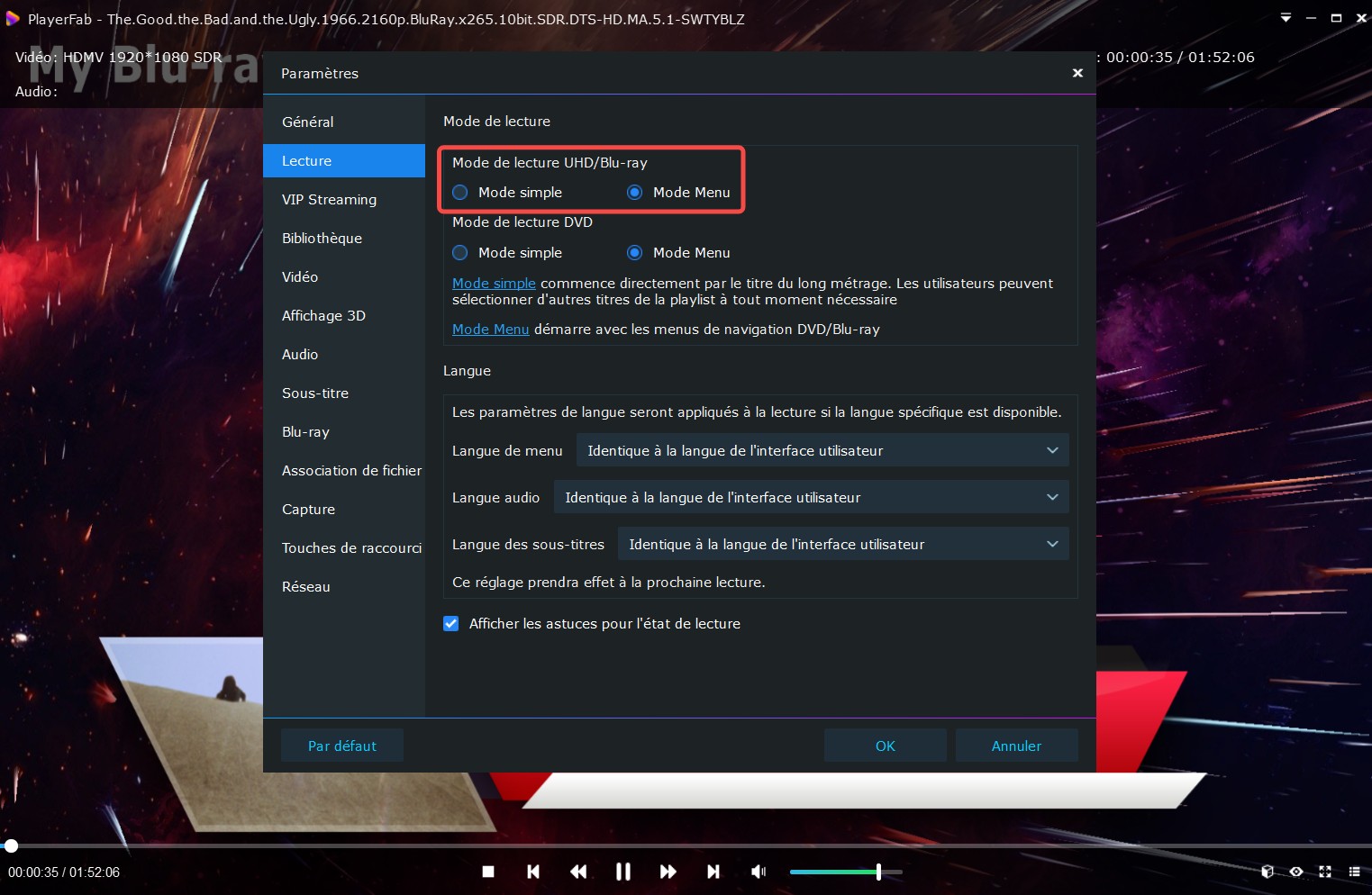Pause the video playback
This screenshot has height=895, width=1372.
pos(623,872)
